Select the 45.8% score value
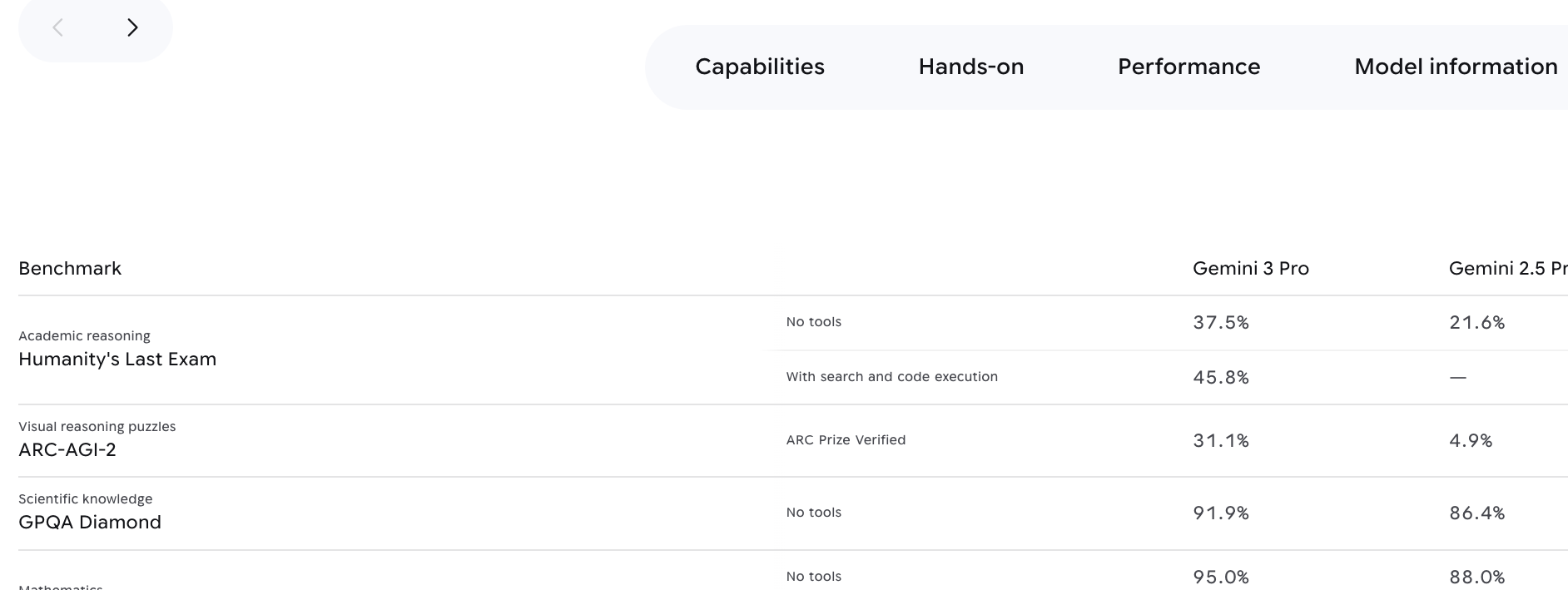Screen dimensions: 1568x590 coord(1221,377)
